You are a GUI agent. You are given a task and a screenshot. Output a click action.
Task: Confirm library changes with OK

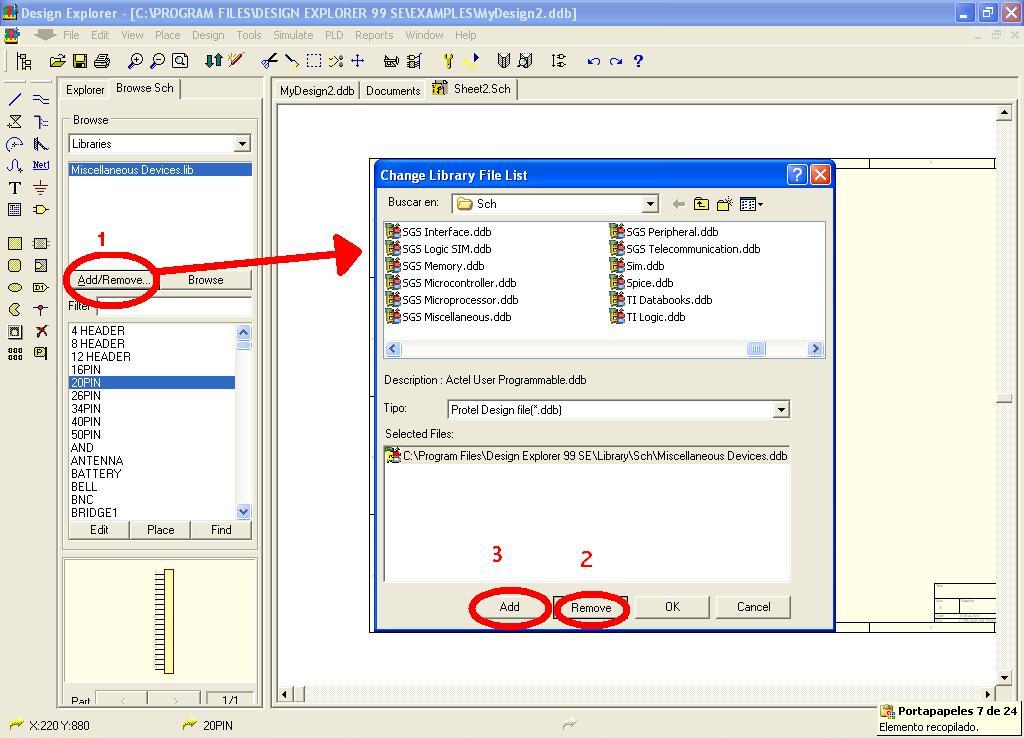(671, 607)
